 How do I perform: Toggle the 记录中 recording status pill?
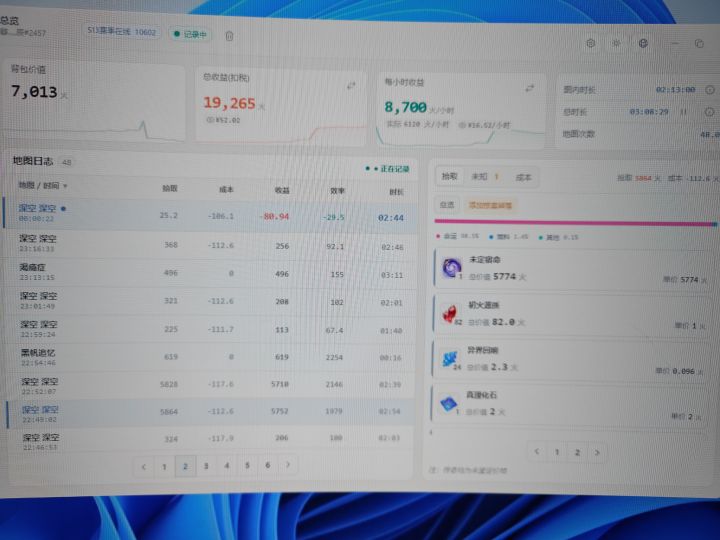190,34
